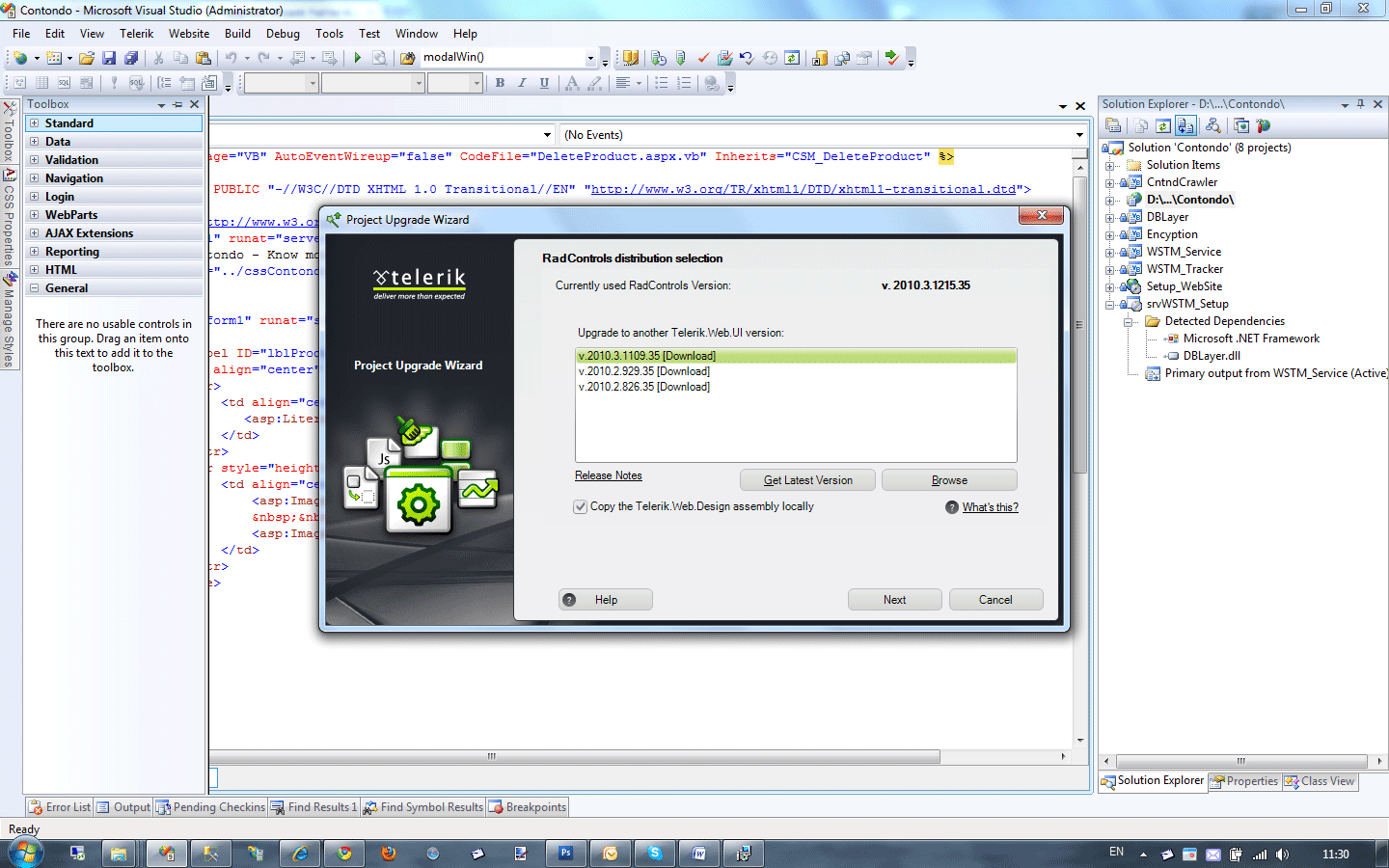Image resolution: width=1389 pixels, height=868 pixels.
Task: Expand the DBLayer project node
Action: click(x=1109, y=218)
